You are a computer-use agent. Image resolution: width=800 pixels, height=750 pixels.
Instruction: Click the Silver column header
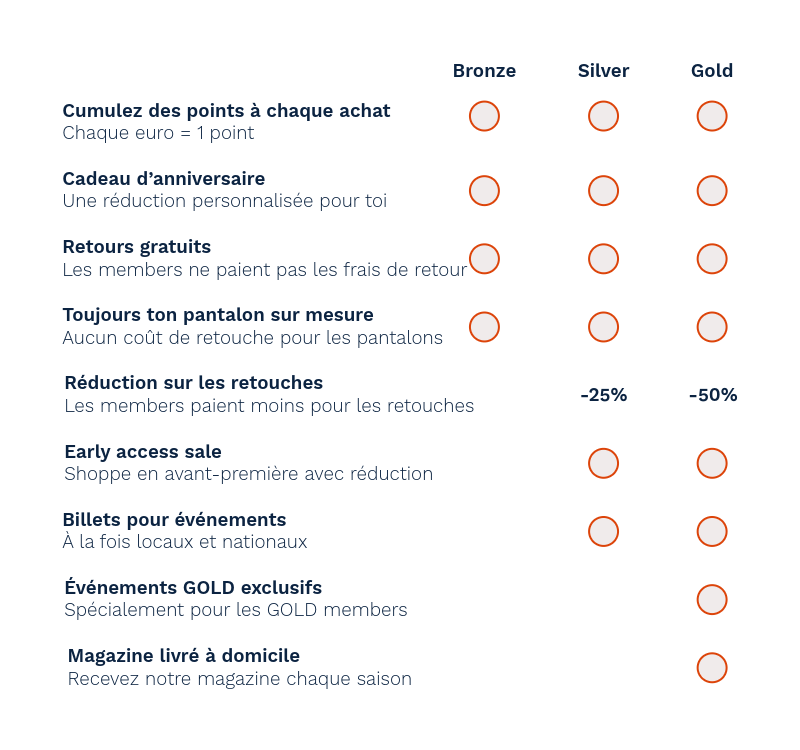coord(603,71)
